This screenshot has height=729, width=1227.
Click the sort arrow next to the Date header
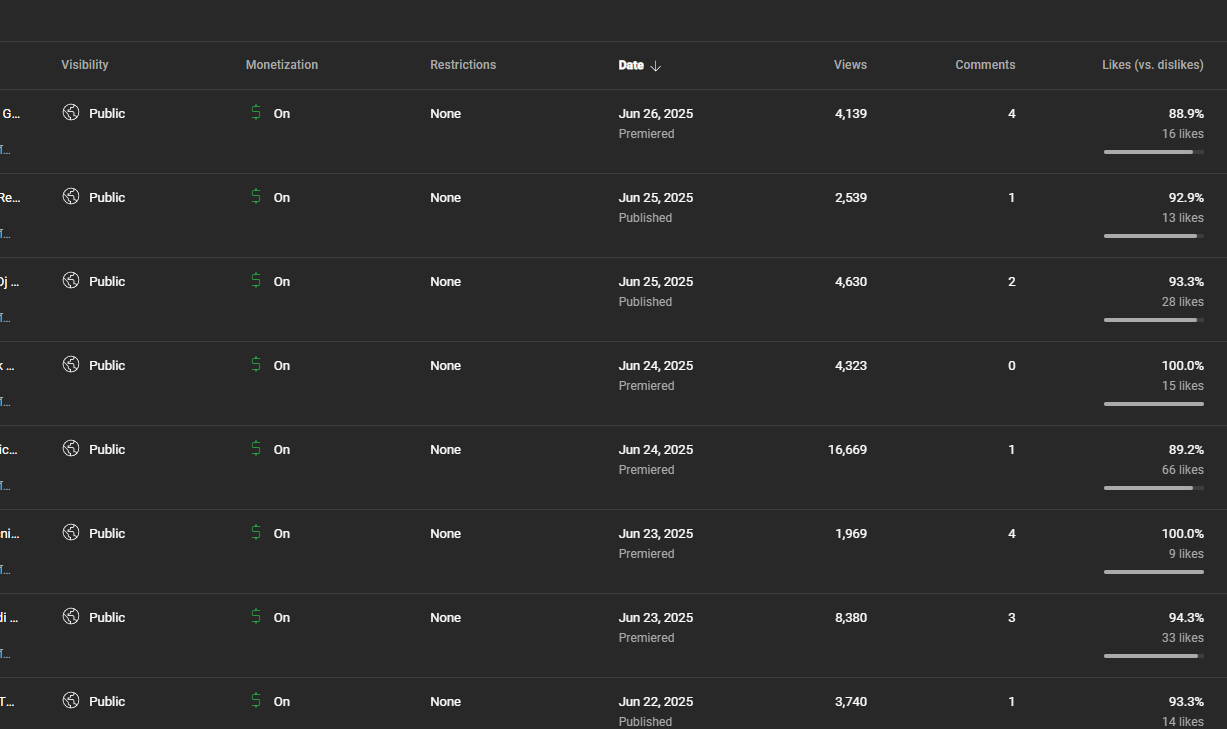(x=655, y=66)
